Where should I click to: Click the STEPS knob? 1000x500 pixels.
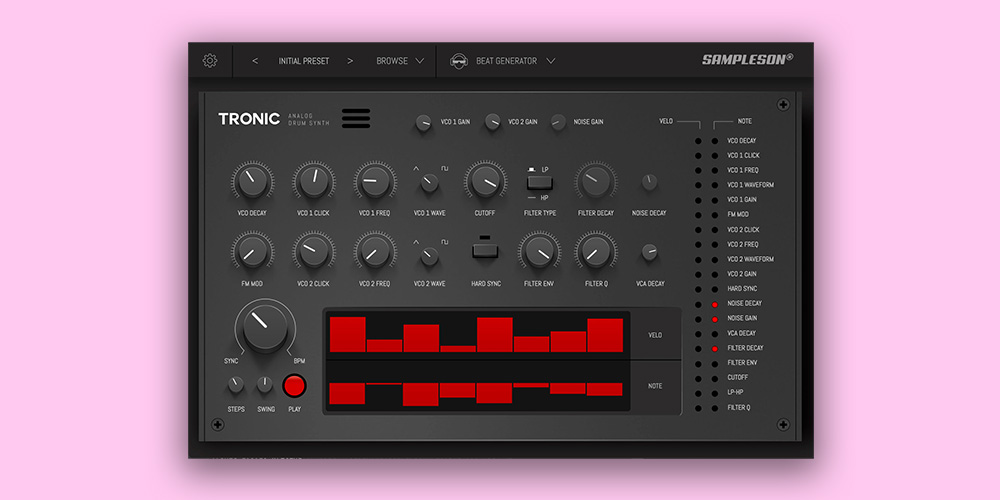pyautogui.click(x=236, y=385)
